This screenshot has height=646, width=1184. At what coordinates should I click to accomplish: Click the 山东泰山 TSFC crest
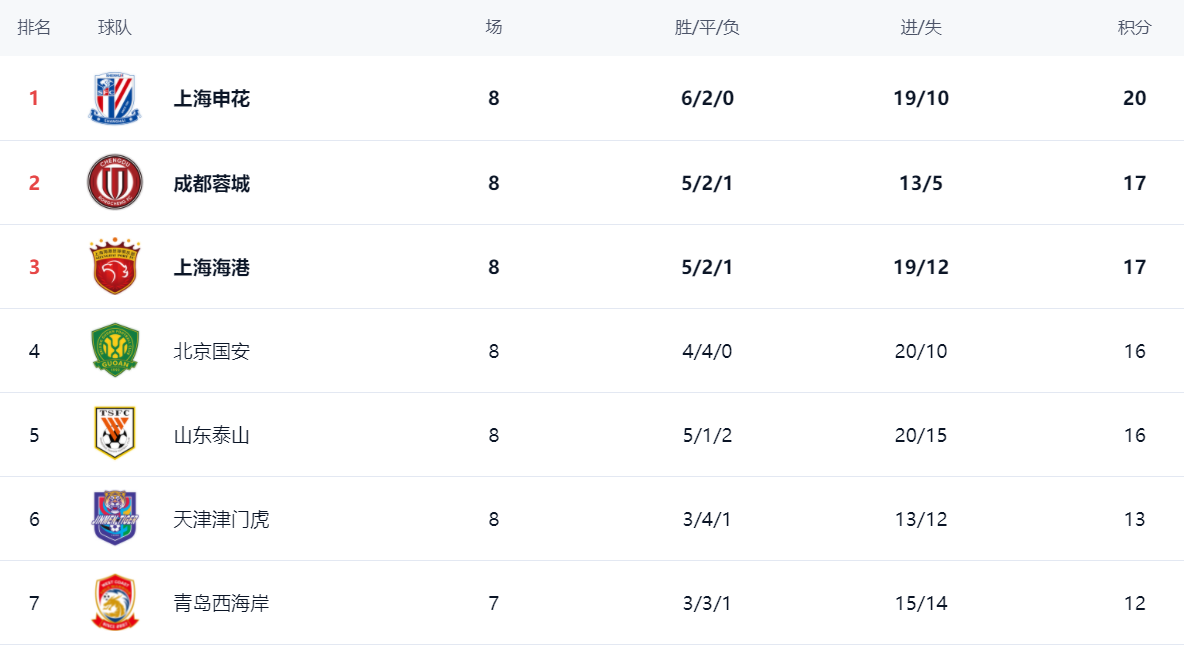coord(115,434)
